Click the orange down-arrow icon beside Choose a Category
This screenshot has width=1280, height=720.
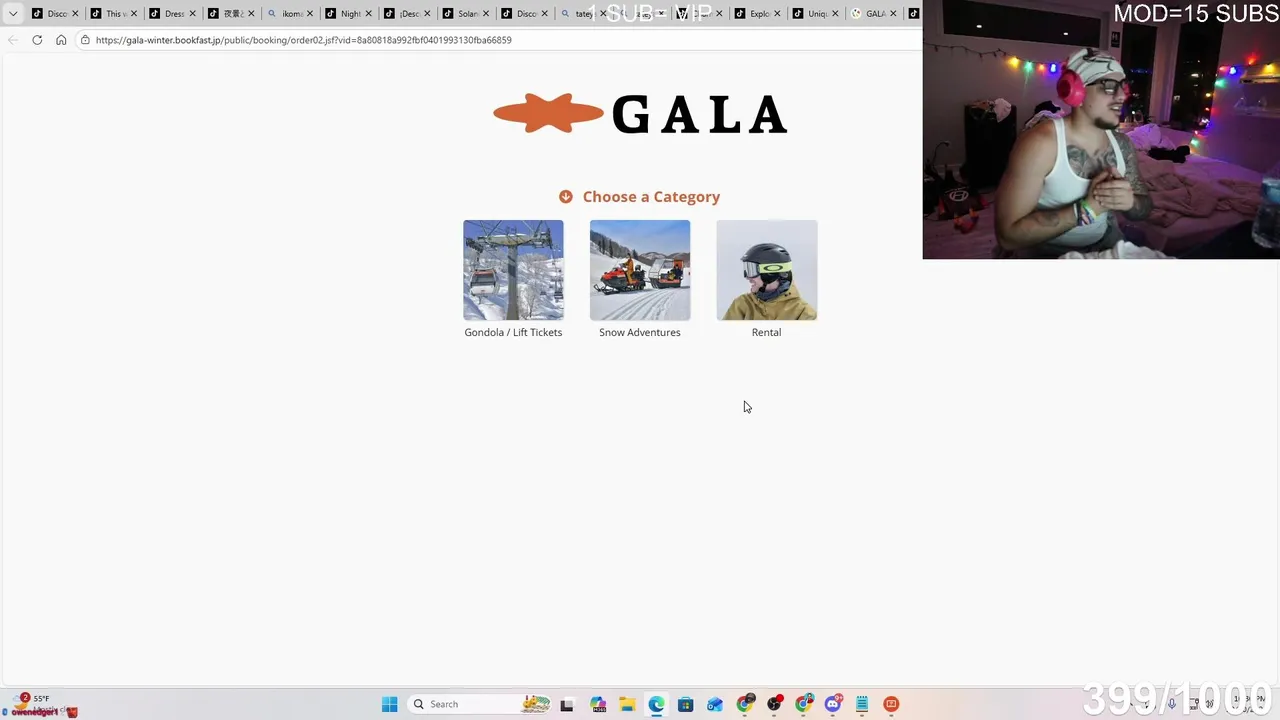566,197
